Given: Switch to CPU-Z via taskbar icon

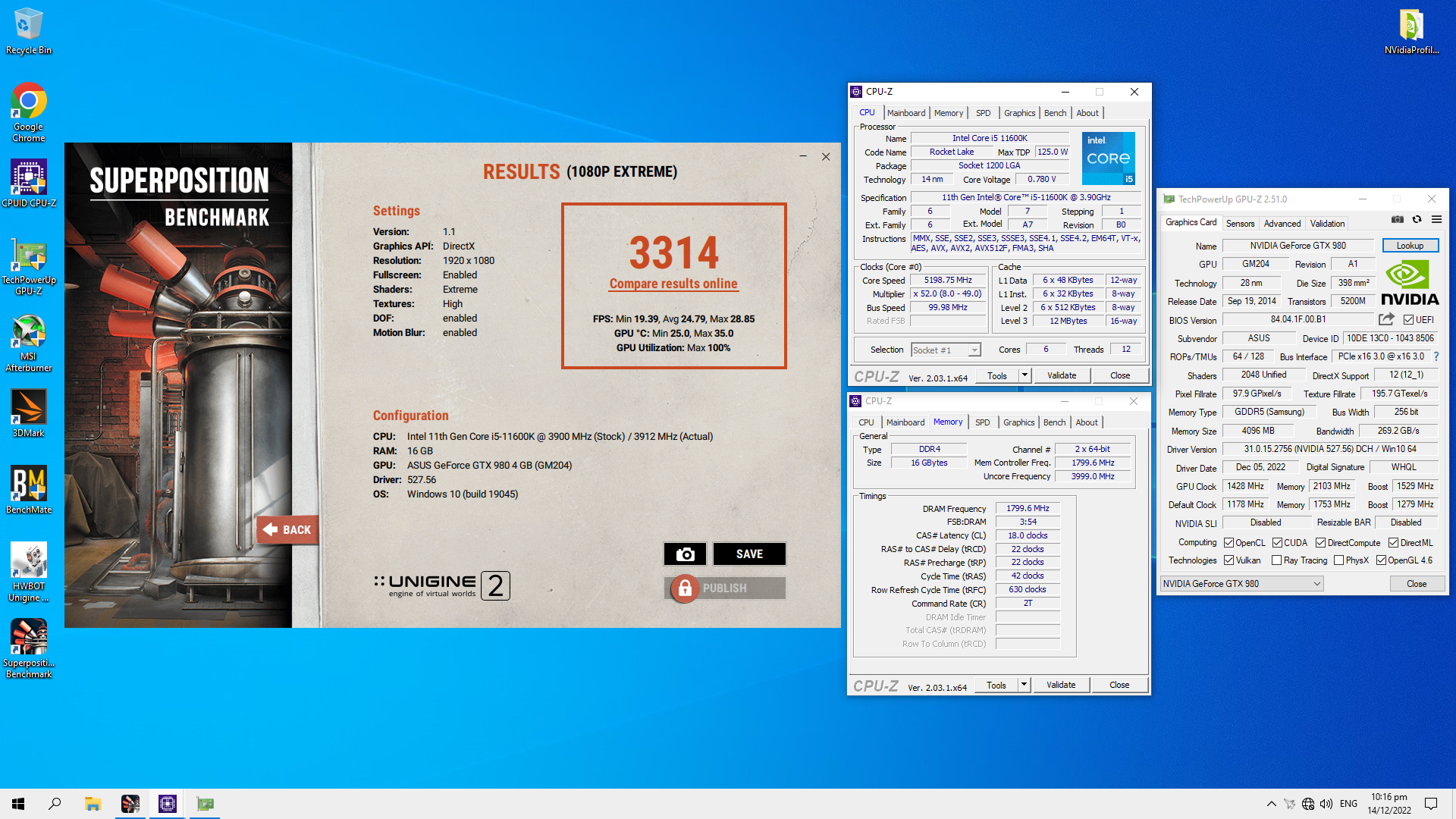Looking at the screenshot, I should tap(168, 804).
